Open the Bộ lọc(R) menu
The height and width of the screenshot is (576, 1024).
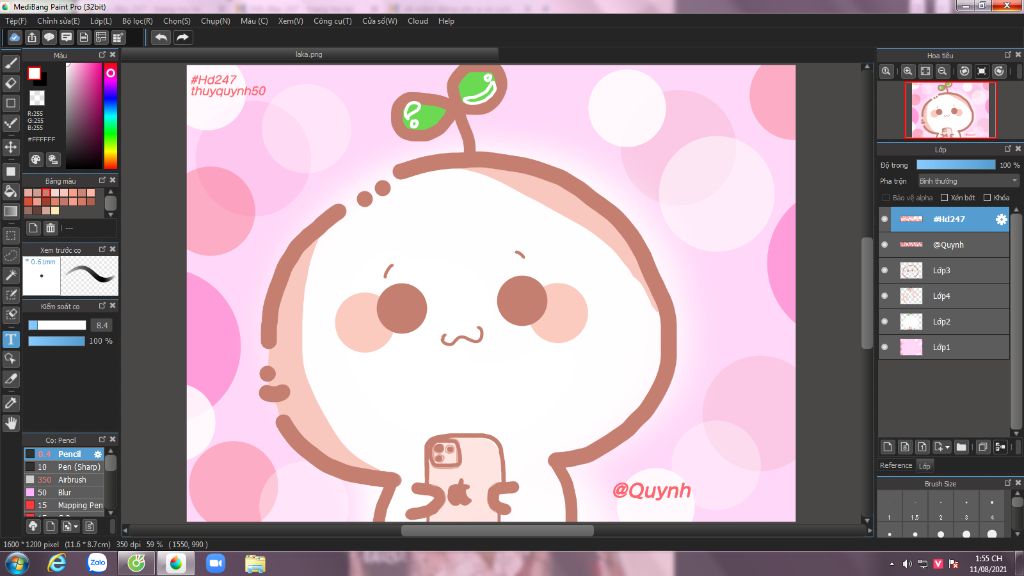pos(137,21)
